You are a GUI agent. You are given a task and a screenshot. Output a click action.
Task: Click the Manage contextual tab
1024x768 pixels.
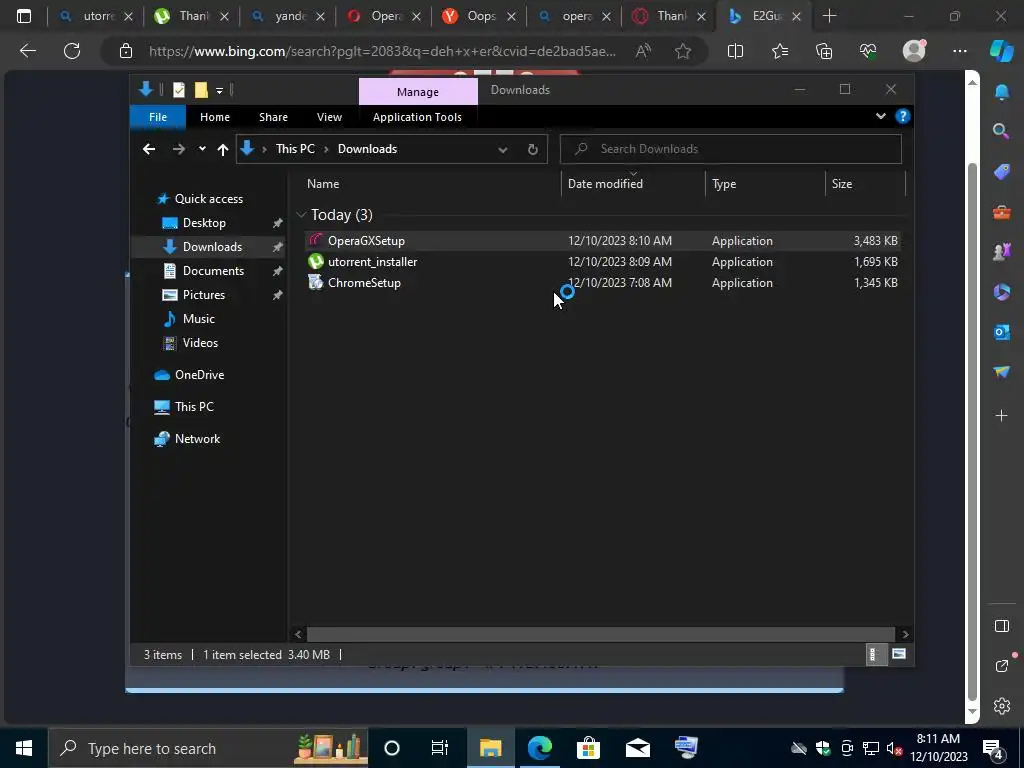418,91
